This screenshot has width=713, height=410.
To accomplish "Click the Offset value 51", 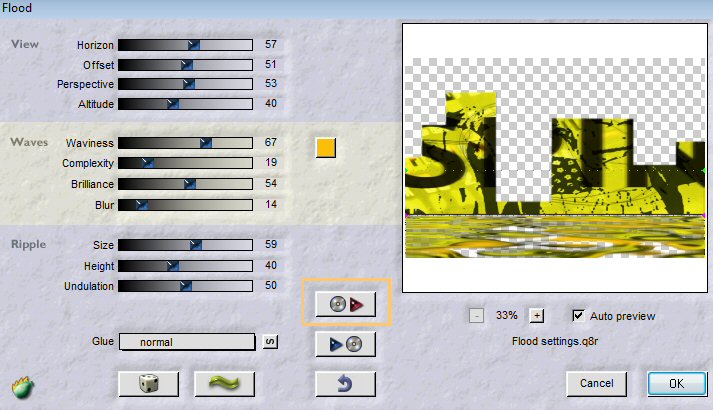I will (x=271, y=64).
